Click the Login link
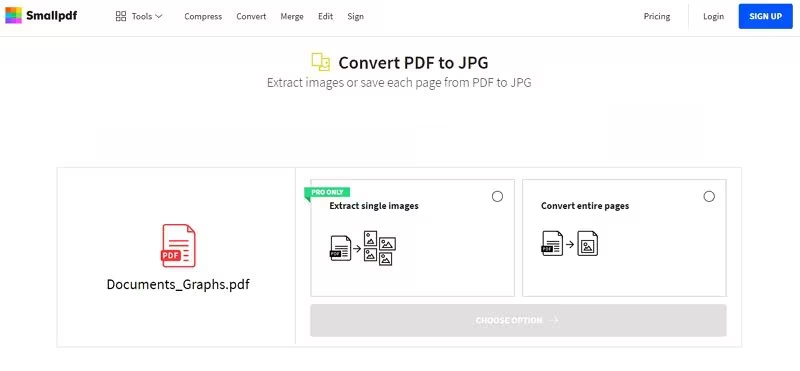The width and height of the screenshot is (800, 371). (713, 16)
